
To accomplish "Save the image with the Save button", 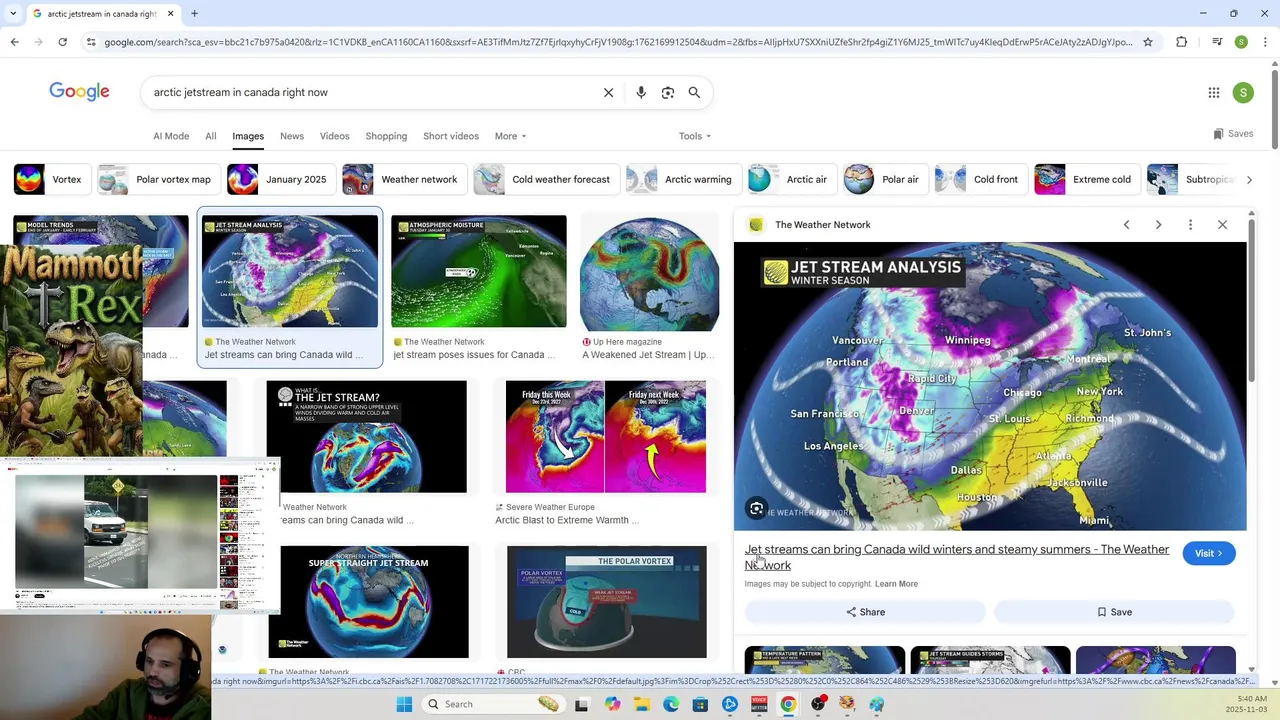I will point(1114,612).
